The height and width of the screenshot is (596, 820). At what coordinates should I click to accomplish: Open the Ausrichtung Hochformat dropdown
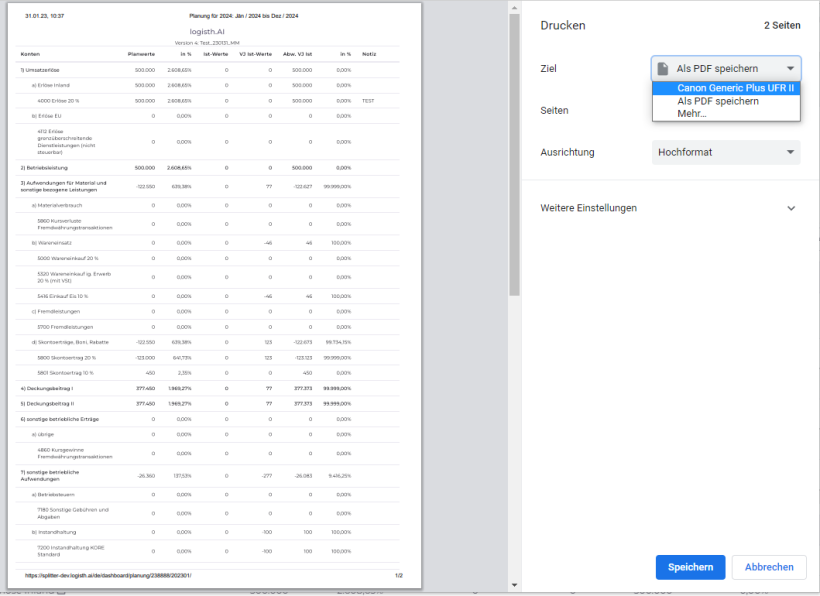726,152
